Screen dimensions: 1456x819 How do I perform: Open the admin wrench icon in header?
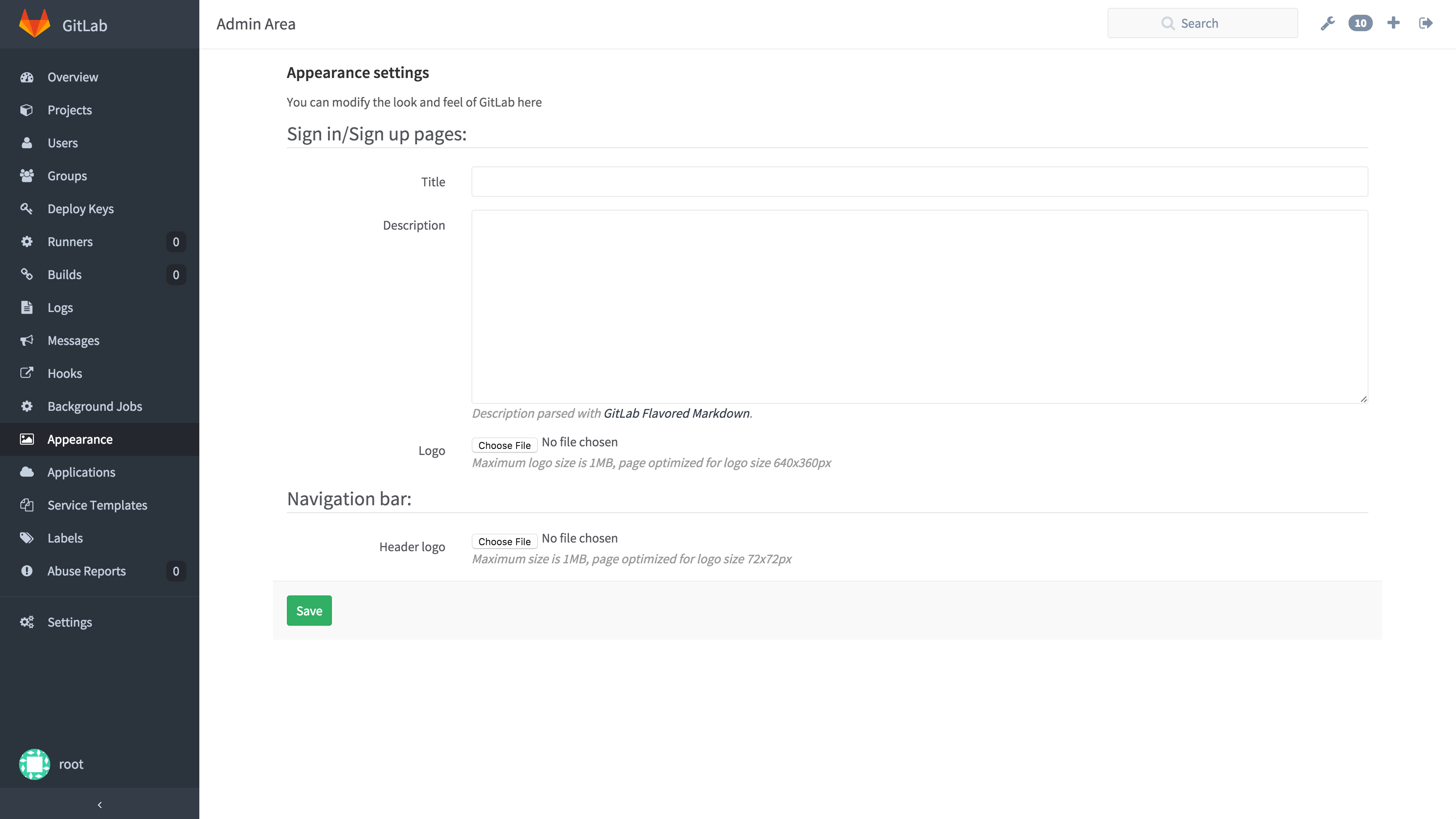[x=1328, y=23]
